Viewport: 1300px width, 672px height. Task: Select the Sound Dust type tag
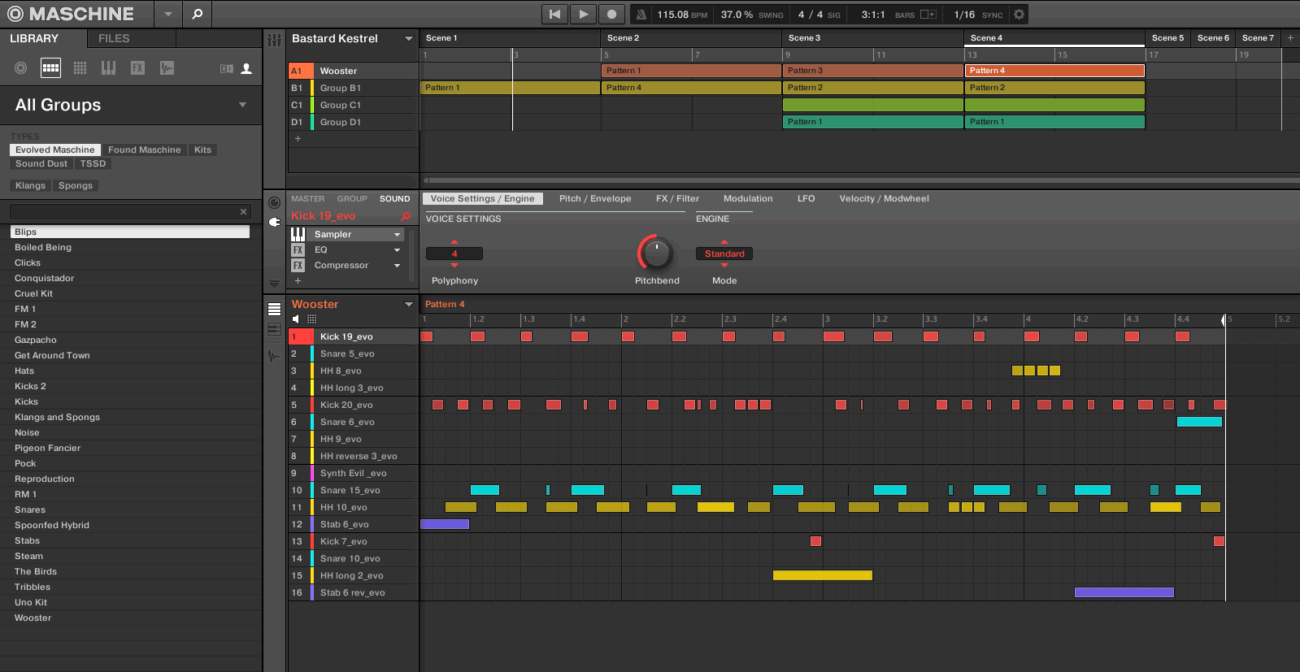(x=41, y=164)
